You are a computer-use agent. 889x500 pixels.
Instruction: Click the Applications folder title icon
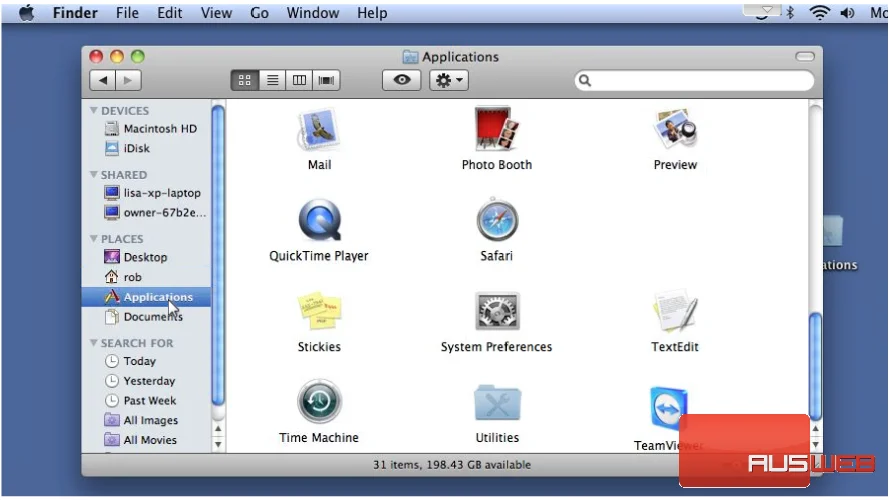pos(410,57)
